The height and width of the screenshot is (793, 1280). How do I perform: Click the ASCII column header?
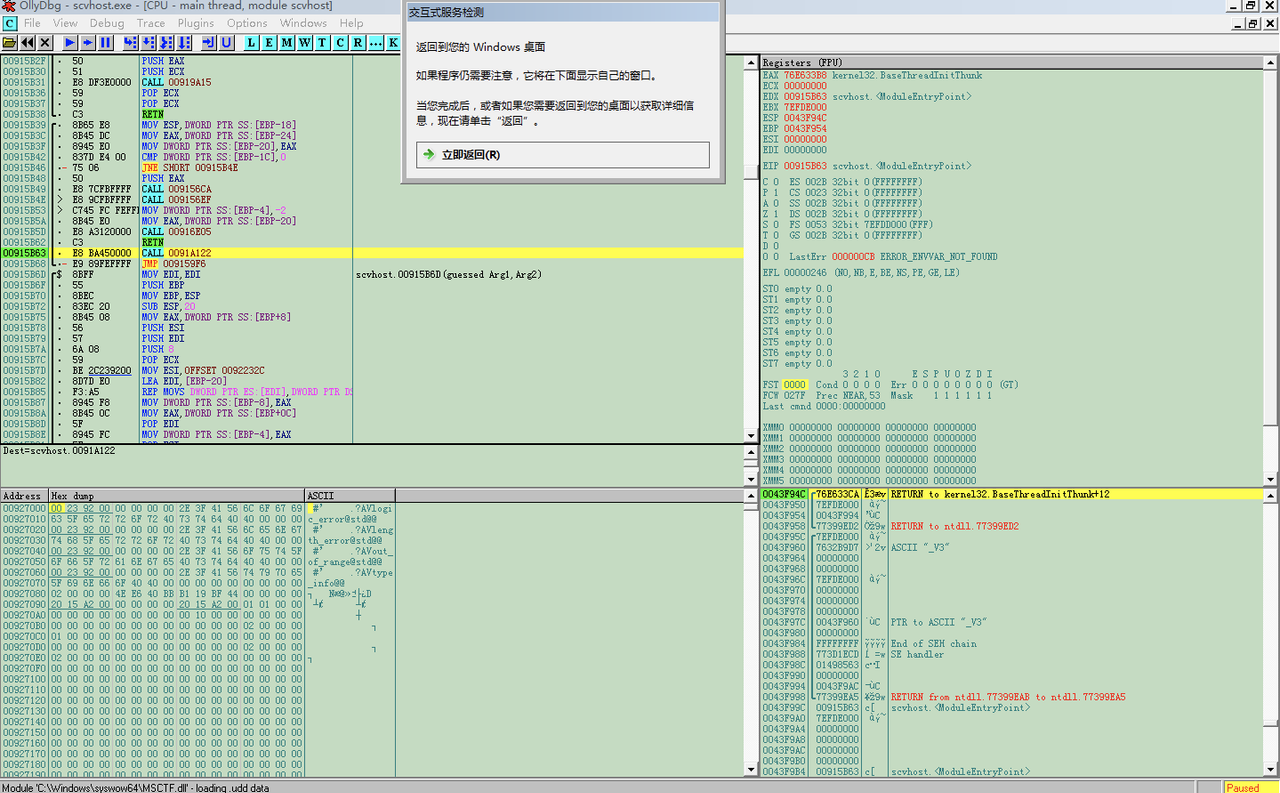coord(350,496)
